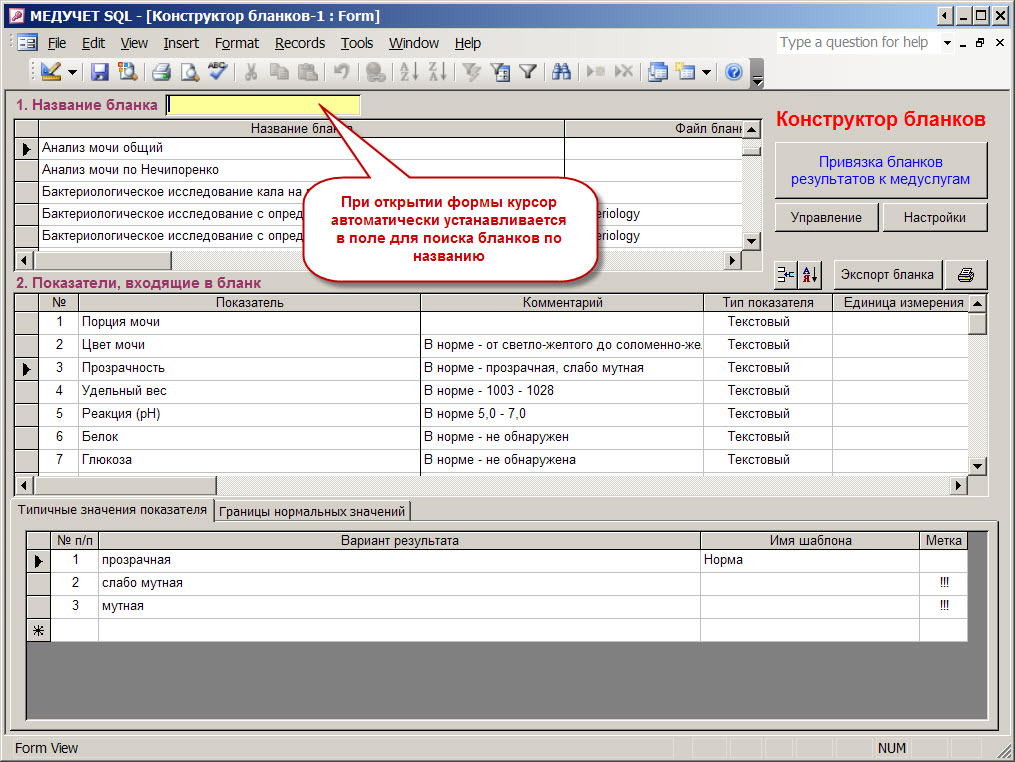The image size is (1015, 762).
Task: Click the Управление button
Action: tap(826, 218)
